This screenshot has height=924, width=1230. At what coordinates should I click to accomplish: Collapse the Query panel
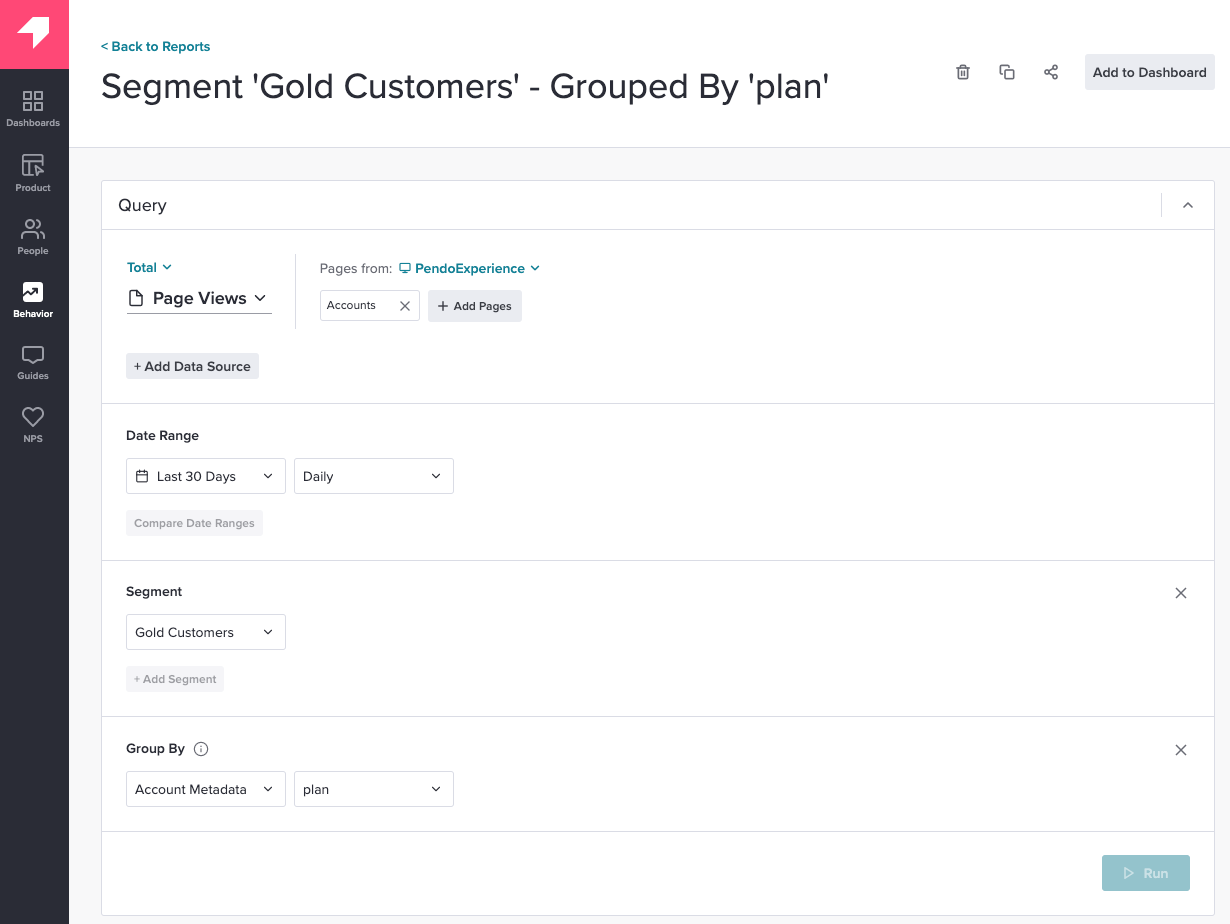tap(1188, 205)
